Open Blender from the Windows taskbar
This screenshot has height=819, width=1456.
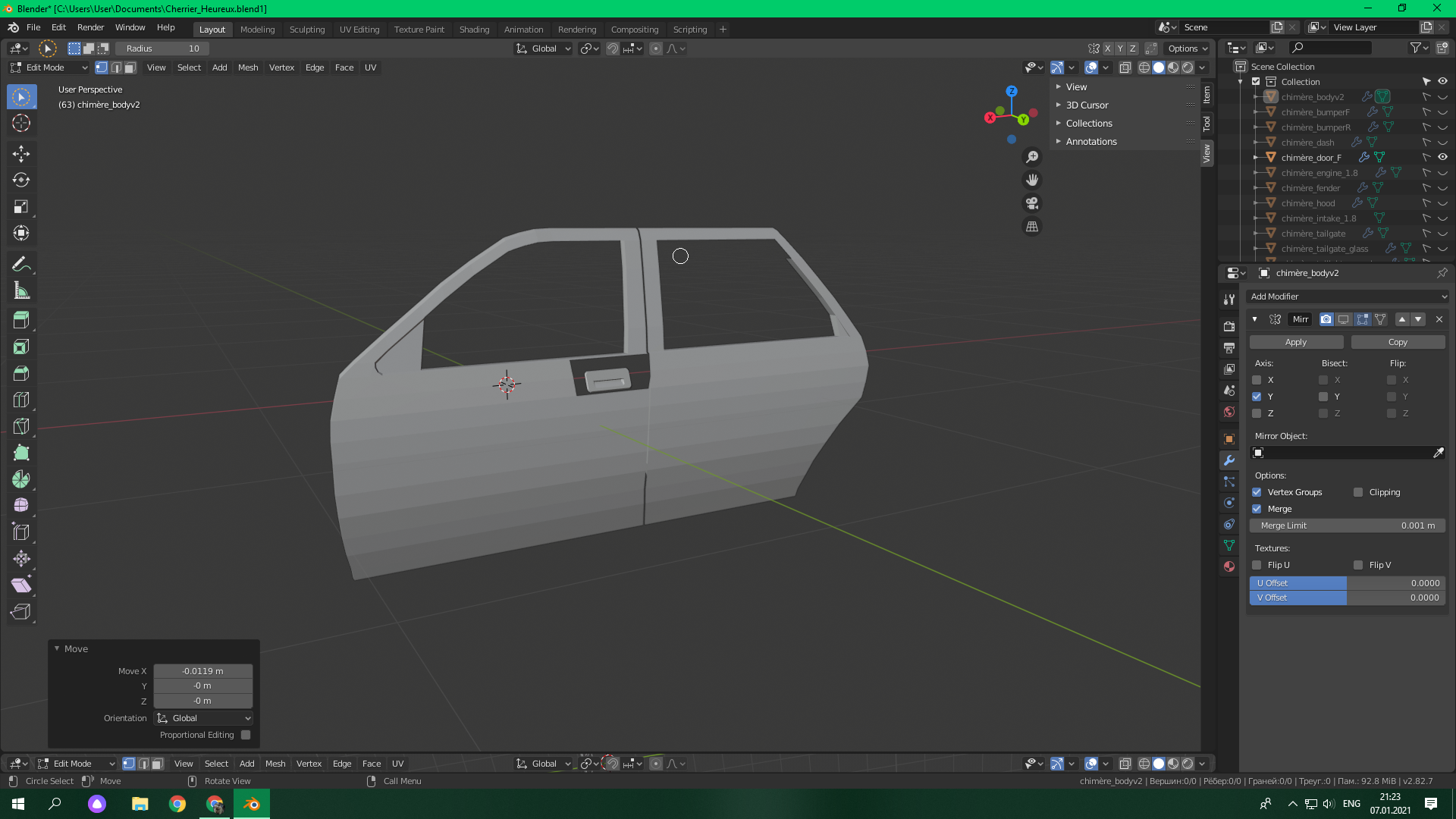[252, 804]
